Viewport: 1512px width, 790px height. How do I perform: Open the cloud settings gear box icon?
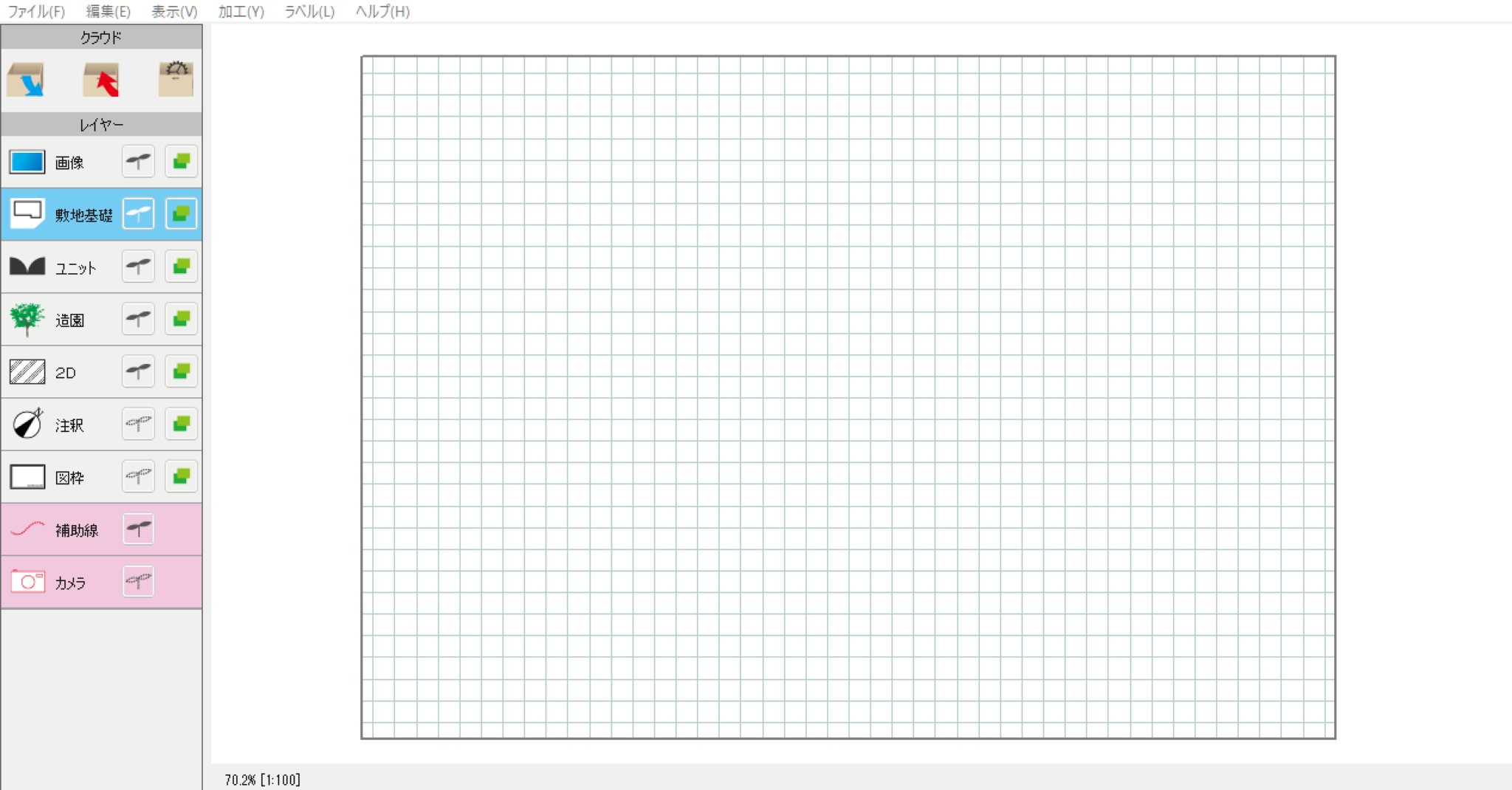176,80
